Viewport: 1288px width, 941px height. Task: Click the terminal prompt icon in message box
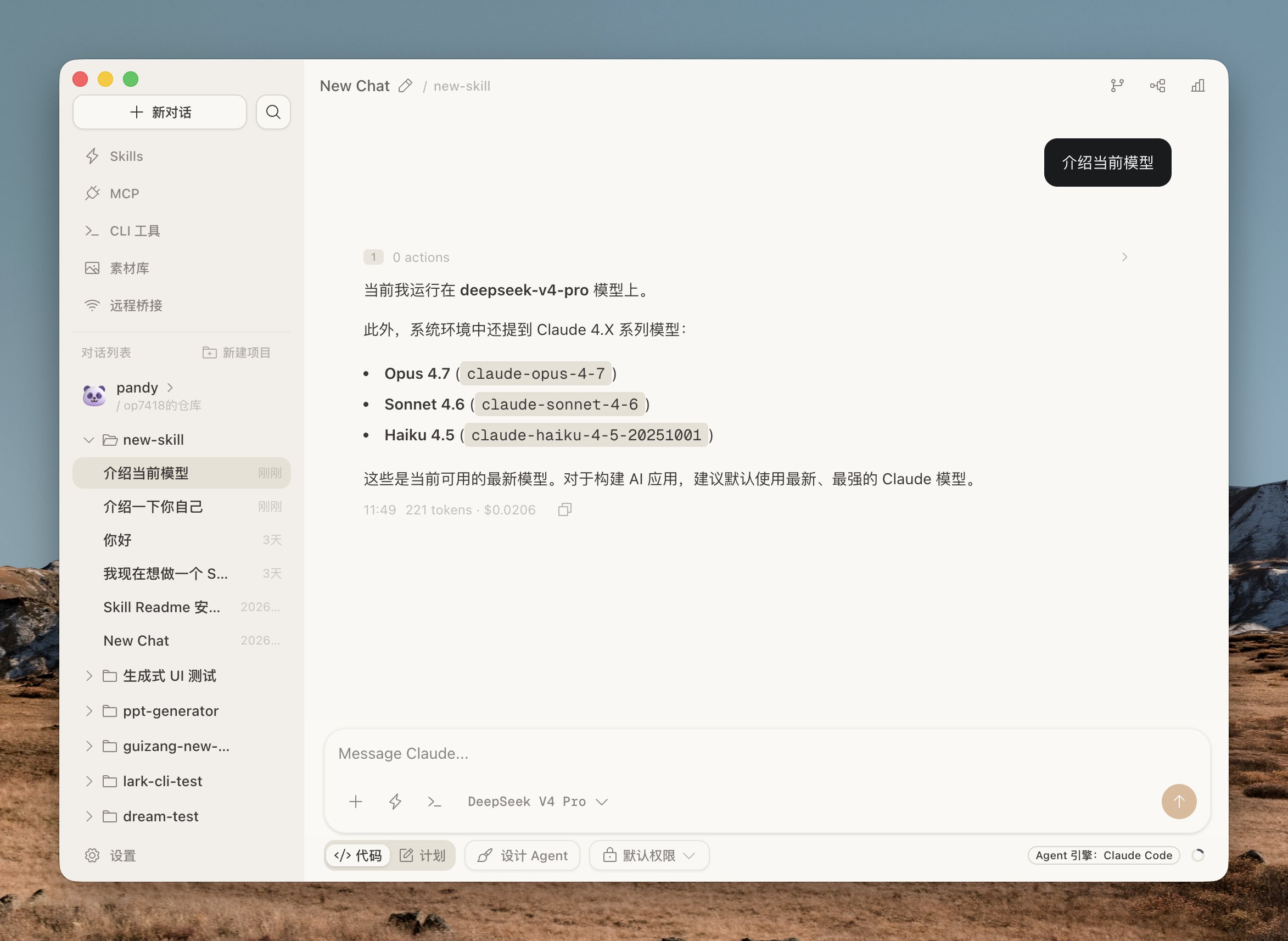[x=434, y=802]
